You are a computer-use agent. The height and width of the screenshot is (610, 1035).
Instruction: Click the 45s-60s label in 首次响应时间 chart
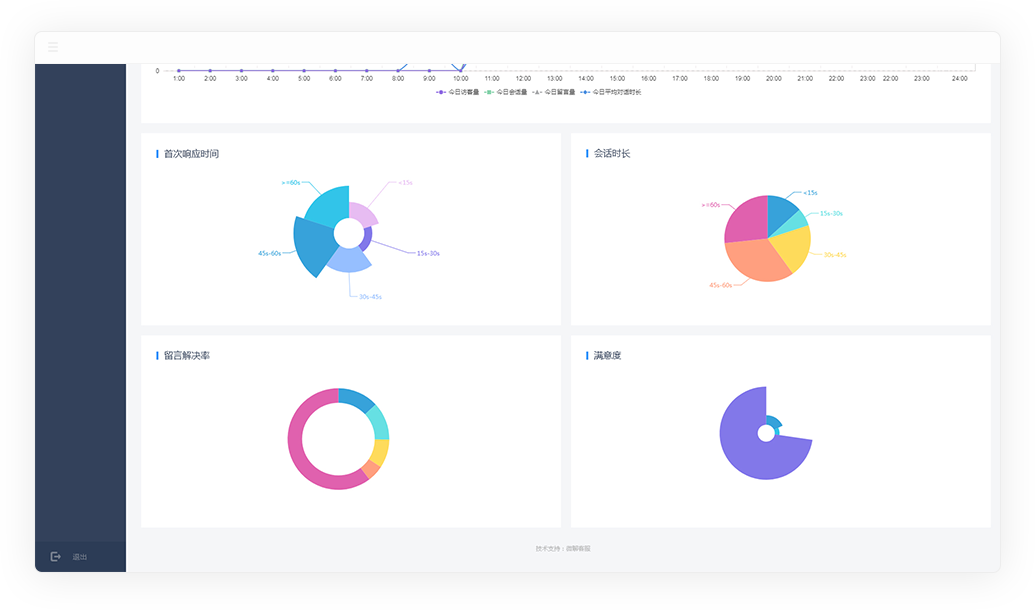click(x=269, y=254)
